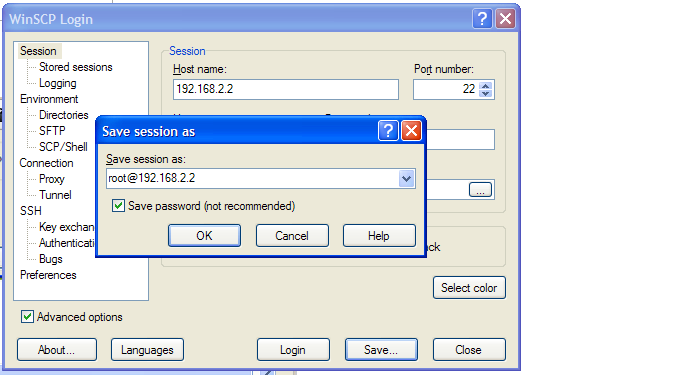The height and width of the screenshot is (384, 680).
Task: Cancel saving the session
Action: point(292,236)
